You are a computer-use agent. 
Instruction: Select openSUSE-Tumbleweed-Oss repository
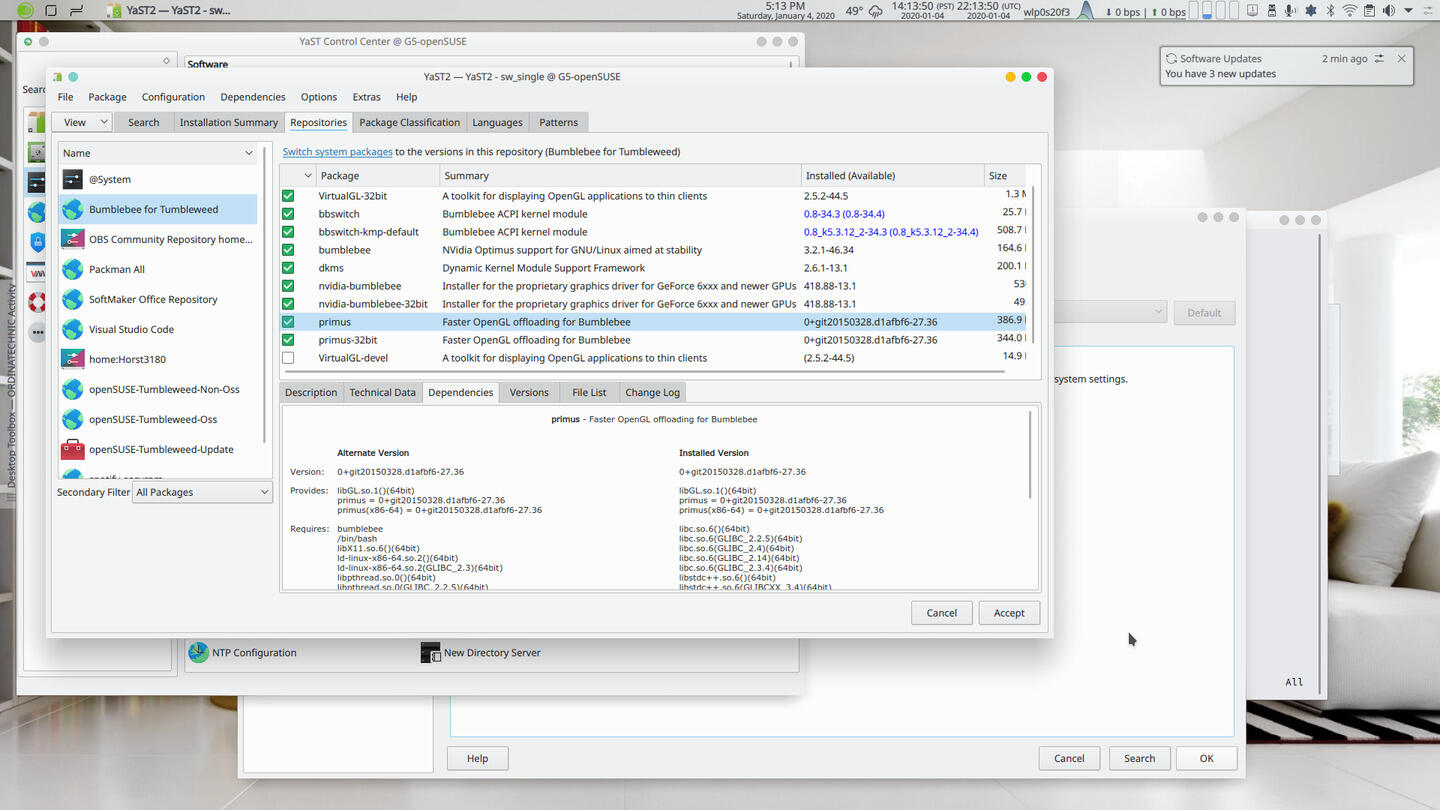[158, 419]
